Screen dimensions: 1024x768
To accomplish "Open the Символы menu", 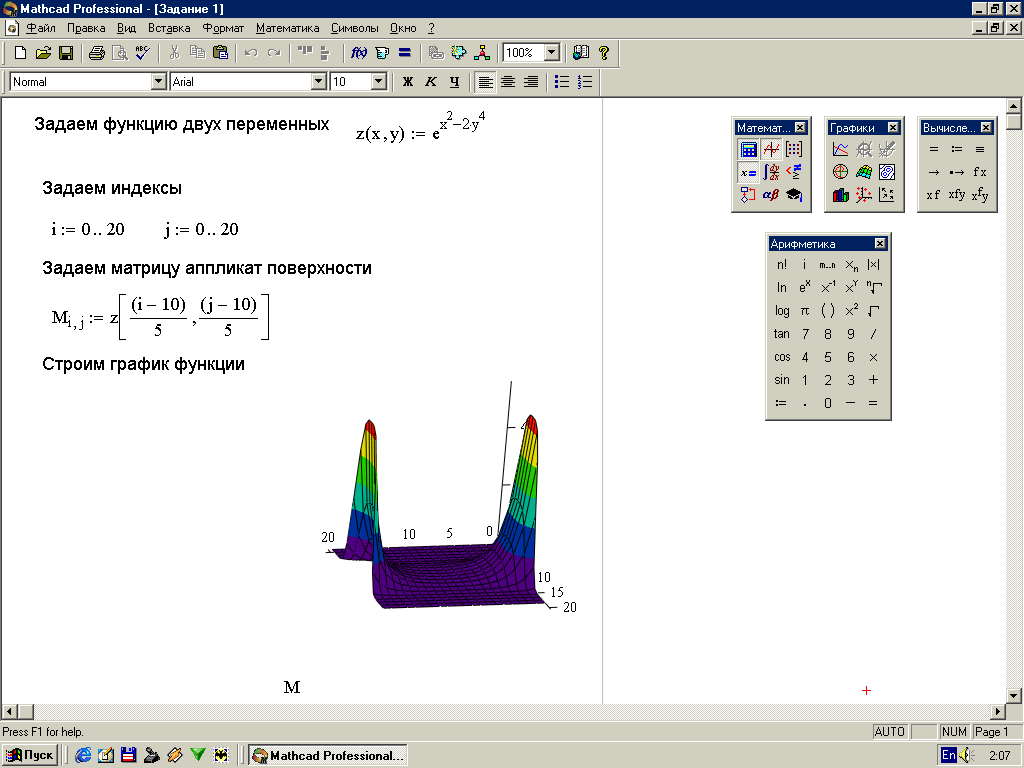I will coord(355,28).
